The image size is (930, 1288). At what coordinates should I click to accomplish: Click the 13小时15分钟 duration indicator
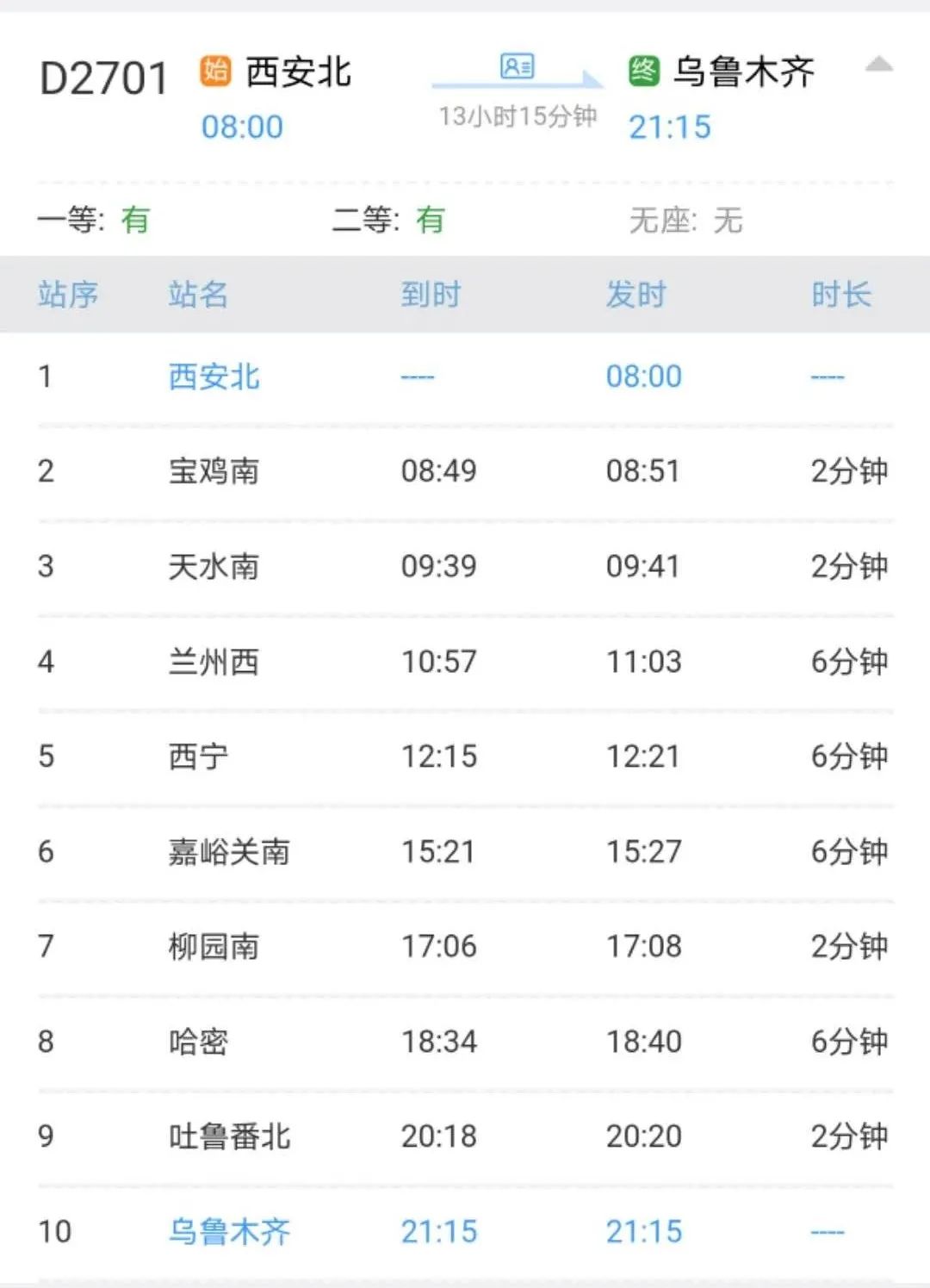[x=517, y=120]
